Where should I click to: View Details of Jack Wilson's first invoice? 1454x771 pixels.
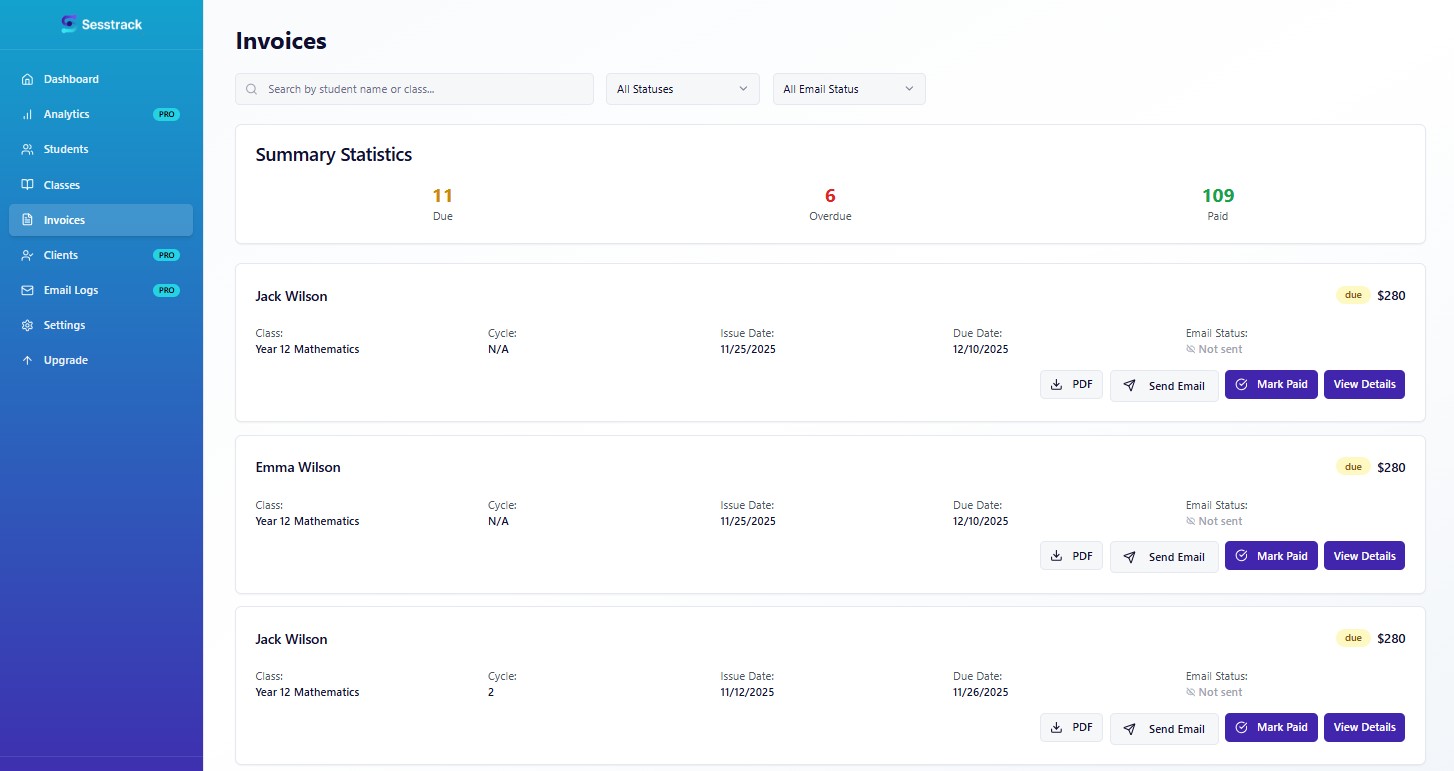[x=1364, y=384]
